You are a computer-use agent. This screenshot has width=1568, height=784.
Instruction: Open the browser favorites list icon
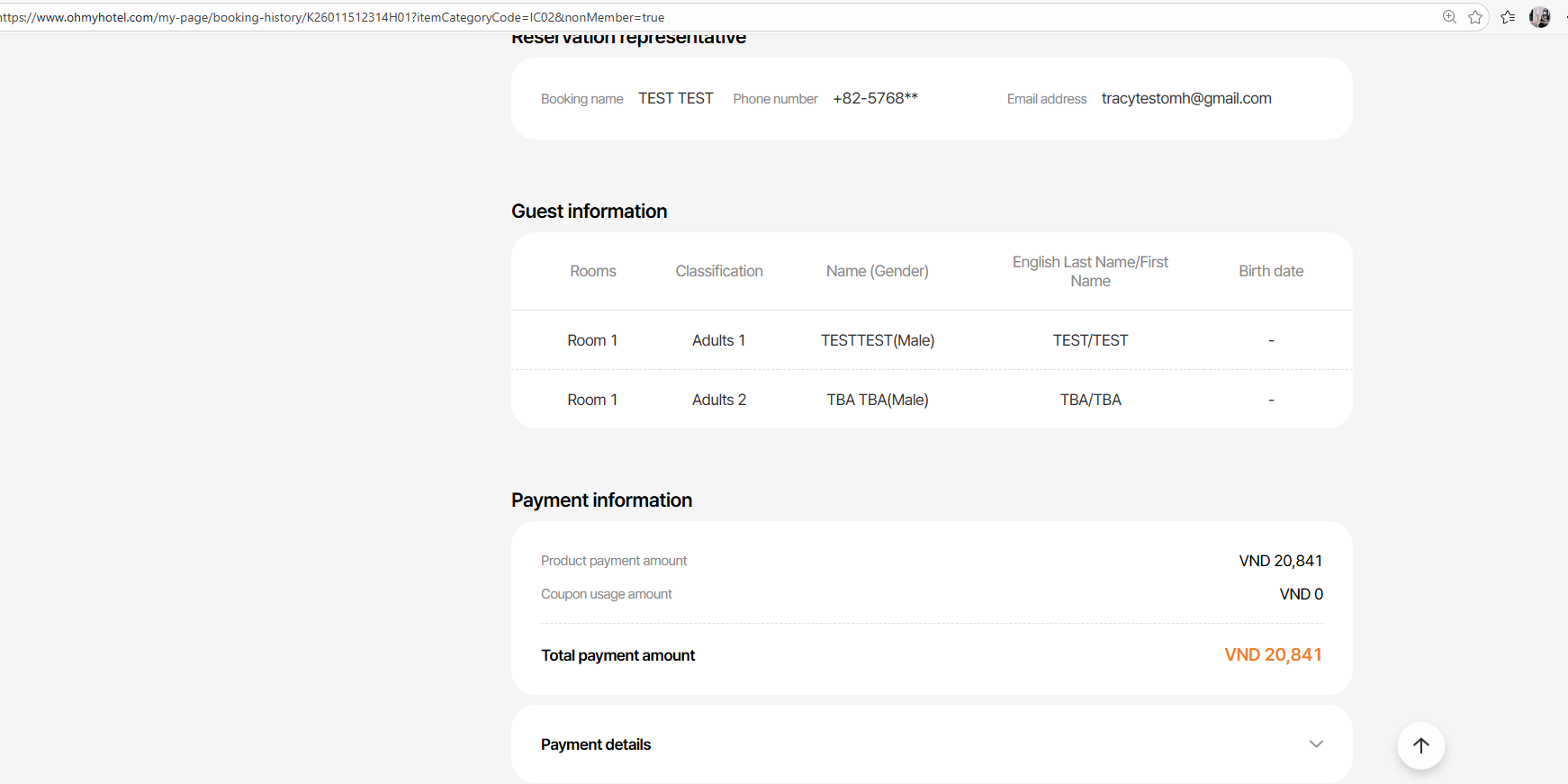click(x=1508, y=17)
